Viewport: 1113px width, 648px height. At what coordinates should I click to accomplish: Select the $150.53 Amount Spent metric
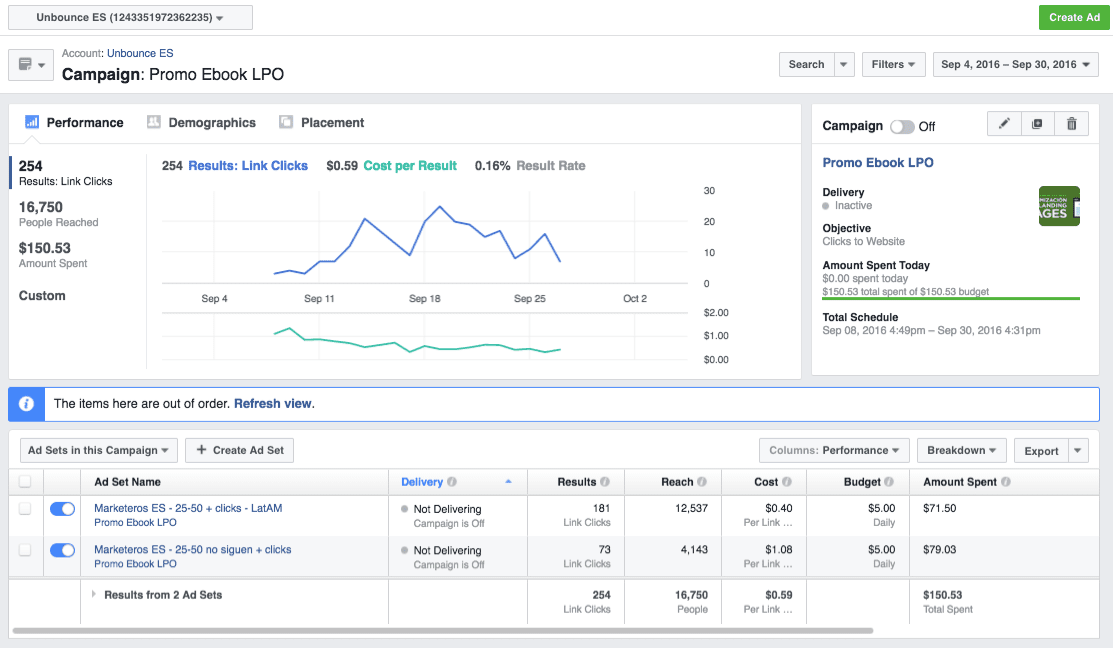point(53,255)
